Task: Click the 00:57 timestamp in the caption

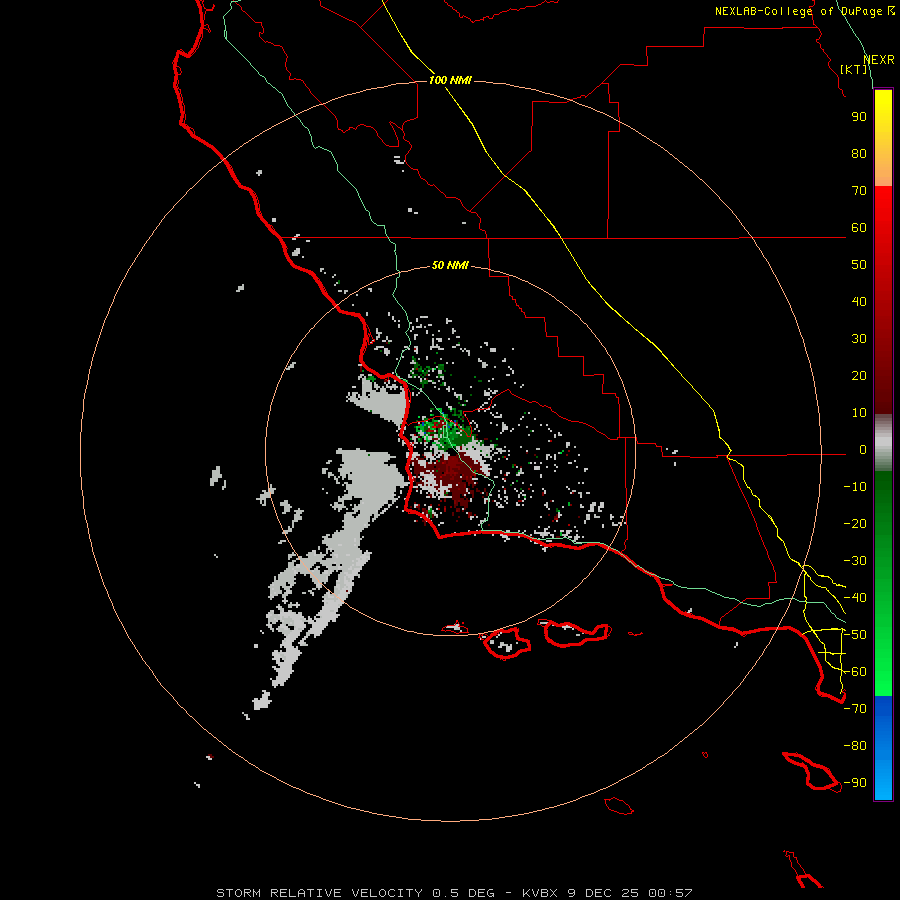Action: (670, 893)
